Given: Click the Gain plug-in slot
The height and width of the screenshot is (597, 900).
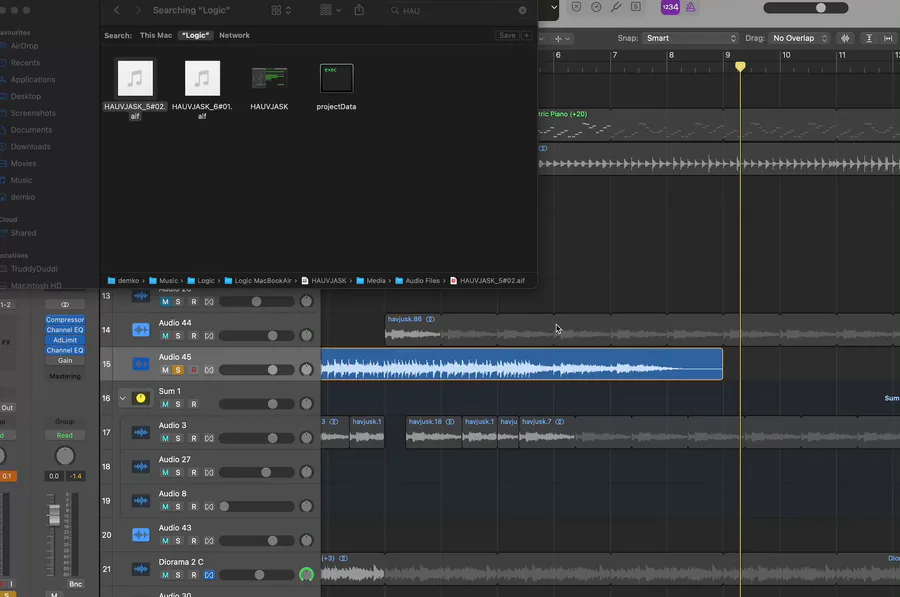Looking at the screenshot, I should (x=65, y=360).
